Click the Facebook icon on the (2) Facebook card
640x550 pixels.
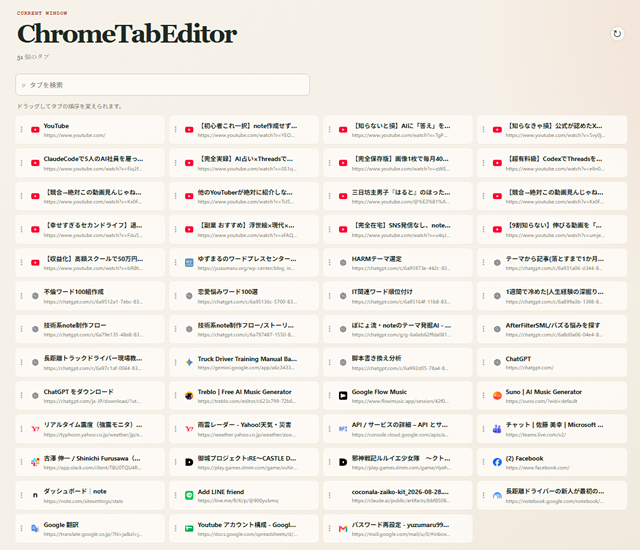tap(497, 462)
